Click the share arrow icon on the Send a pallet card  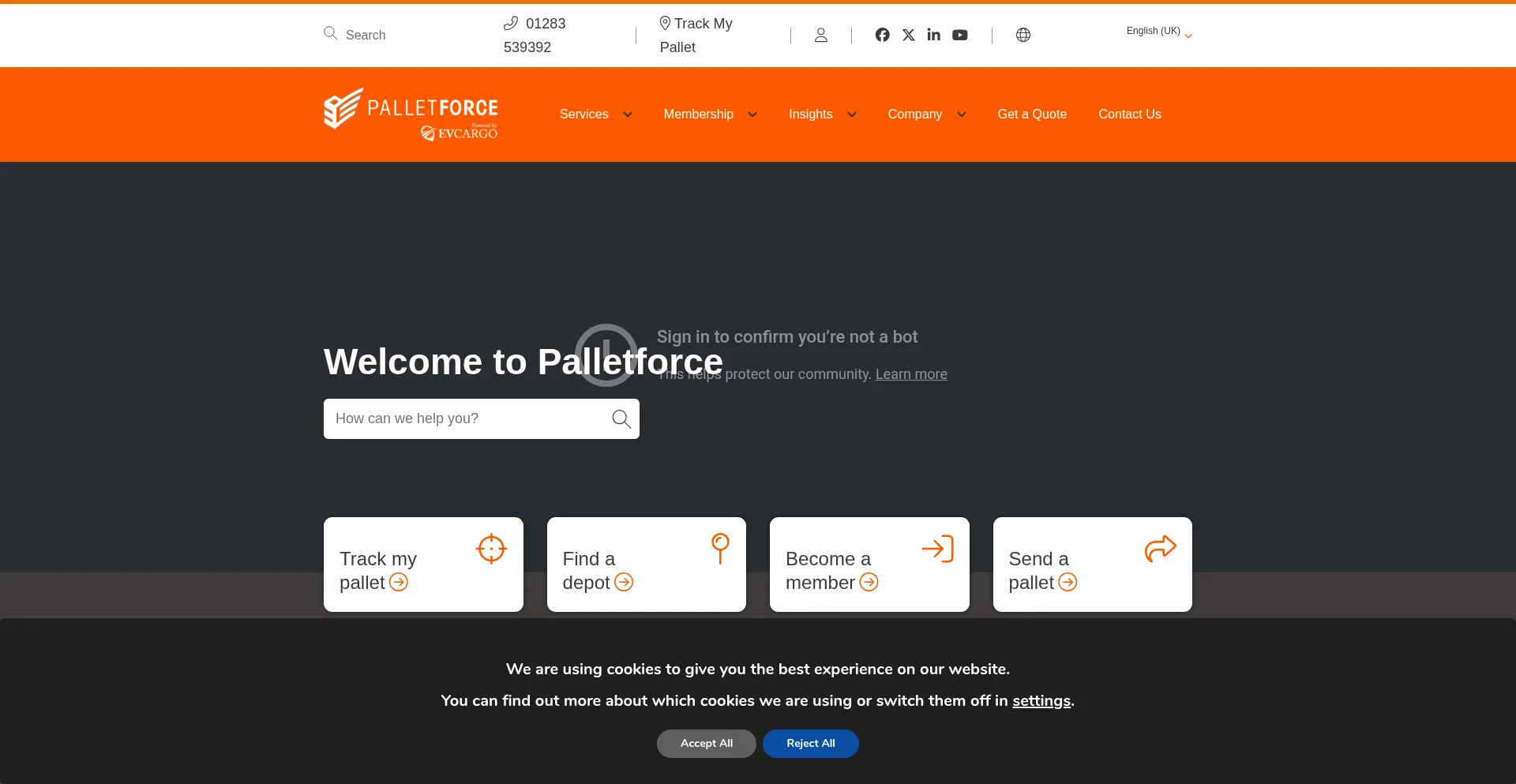(1160, 549)
